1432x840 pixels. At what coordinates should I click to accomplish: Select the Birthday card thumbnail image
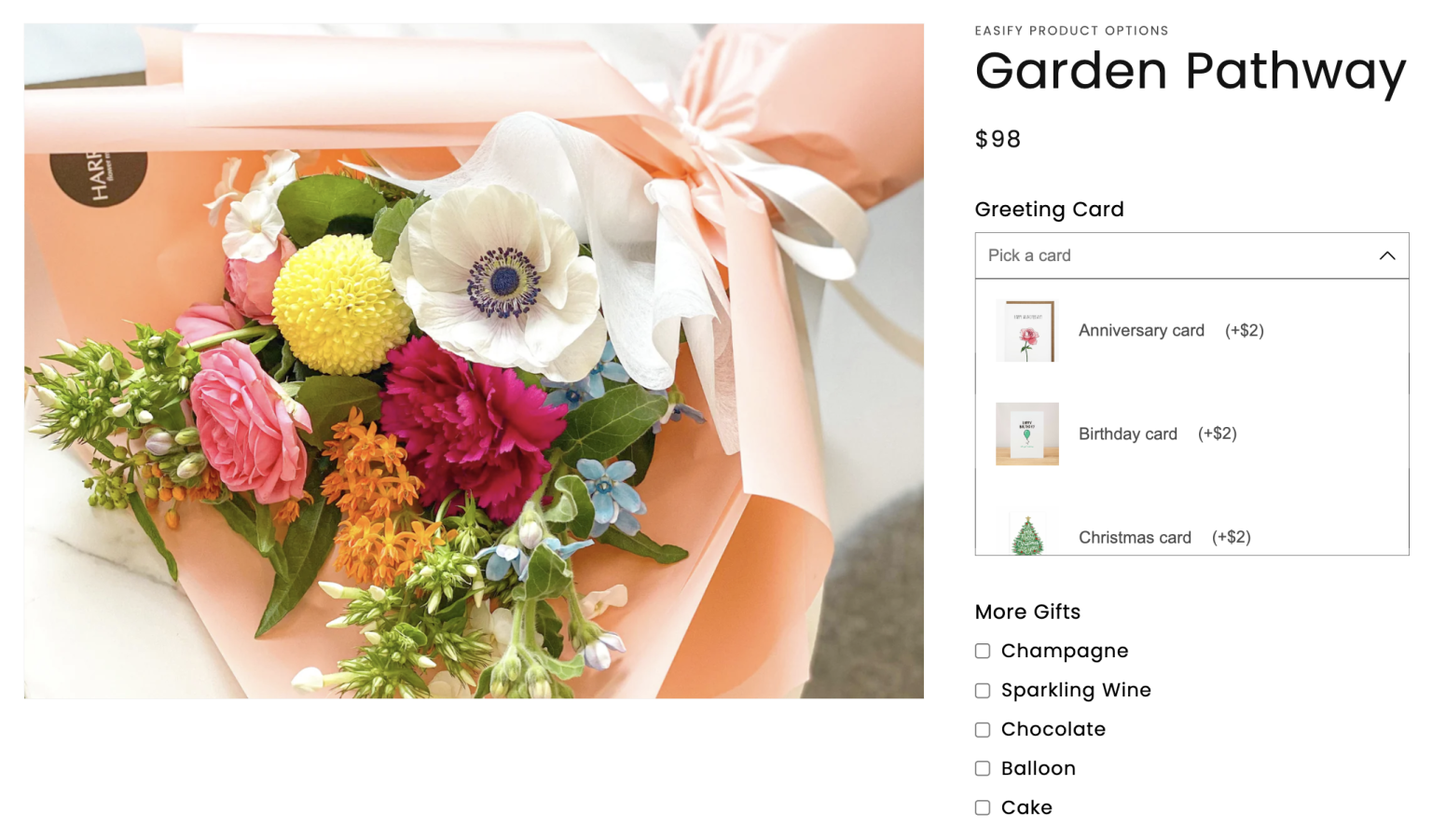pos(1026,434)
